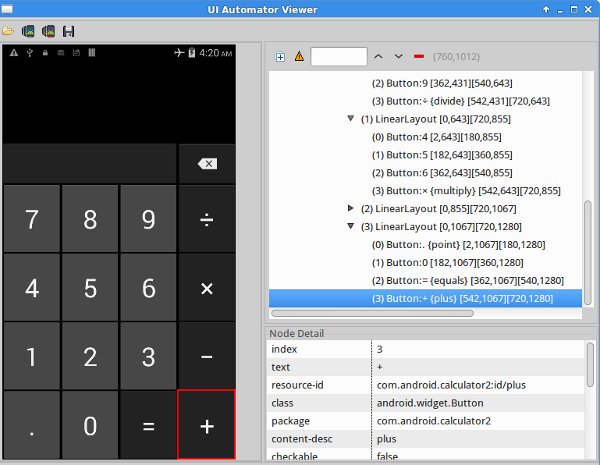The height and width of the screenshot is (465, 600).
Task: Tap the highlighted plus key
Action: tap(207, 425)
